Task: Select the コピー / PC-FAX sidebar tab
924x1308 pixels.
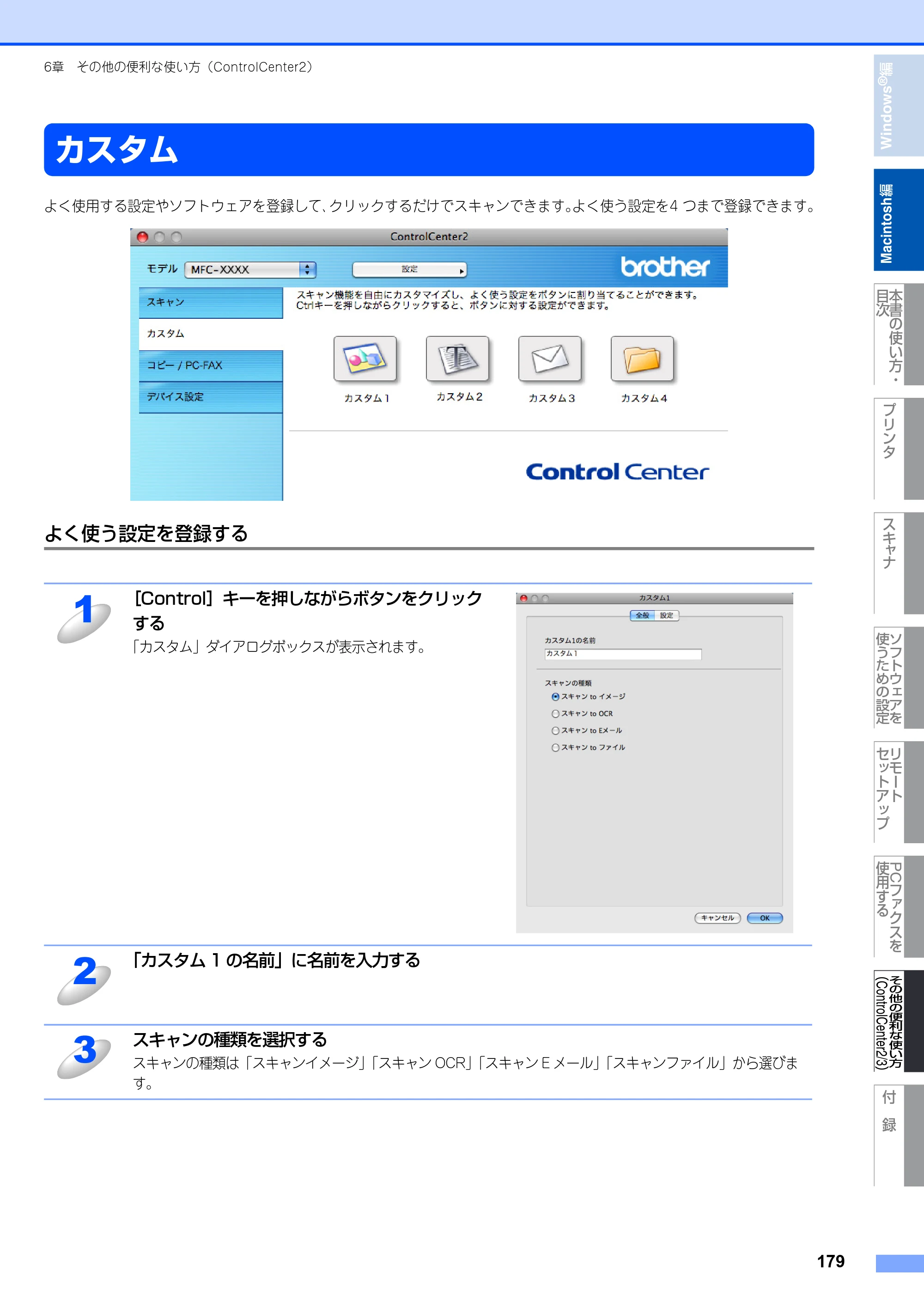Action: tap(211, 366)
